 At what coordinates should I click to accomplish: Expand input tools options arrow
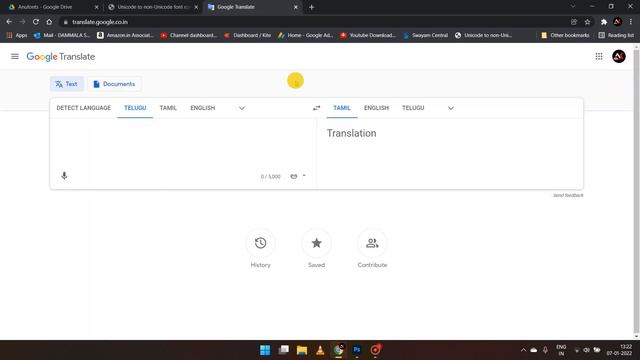(304, 176)
